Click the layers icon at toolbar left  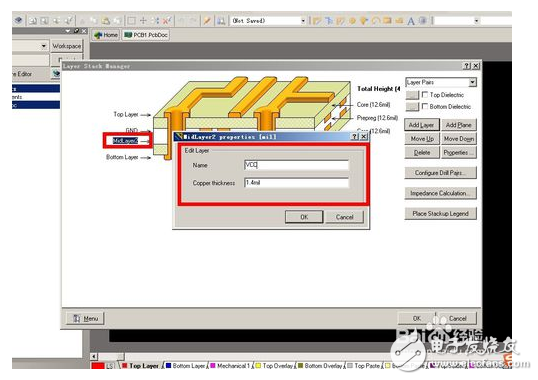18,21
